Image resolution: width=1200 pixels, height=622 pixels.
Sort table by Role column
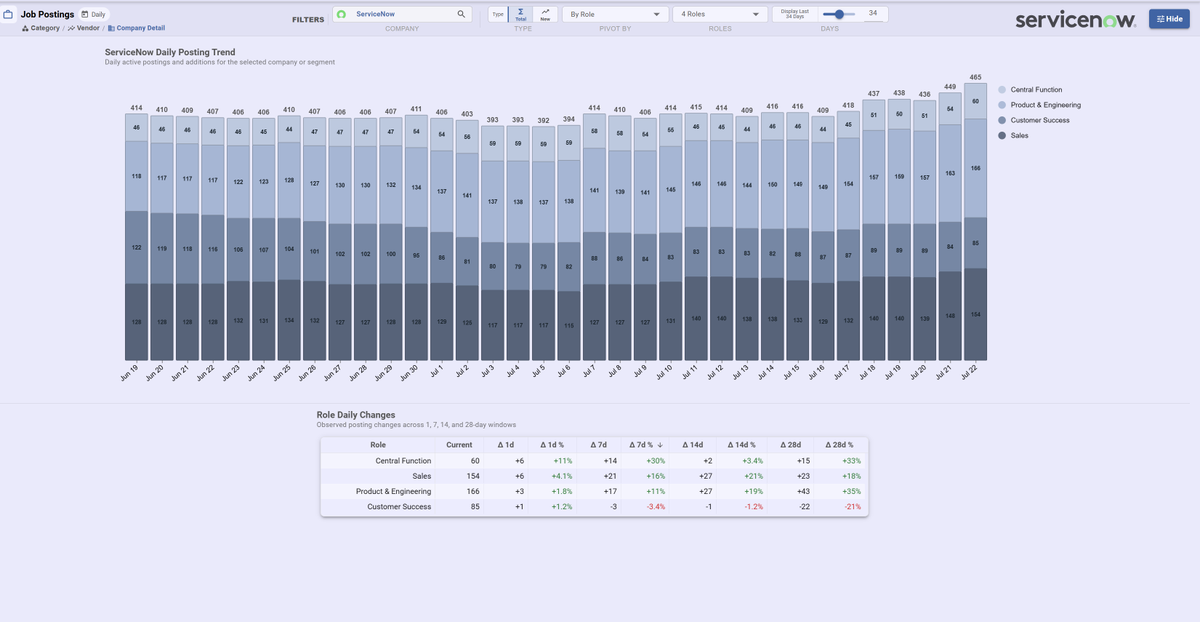(377, 445)
